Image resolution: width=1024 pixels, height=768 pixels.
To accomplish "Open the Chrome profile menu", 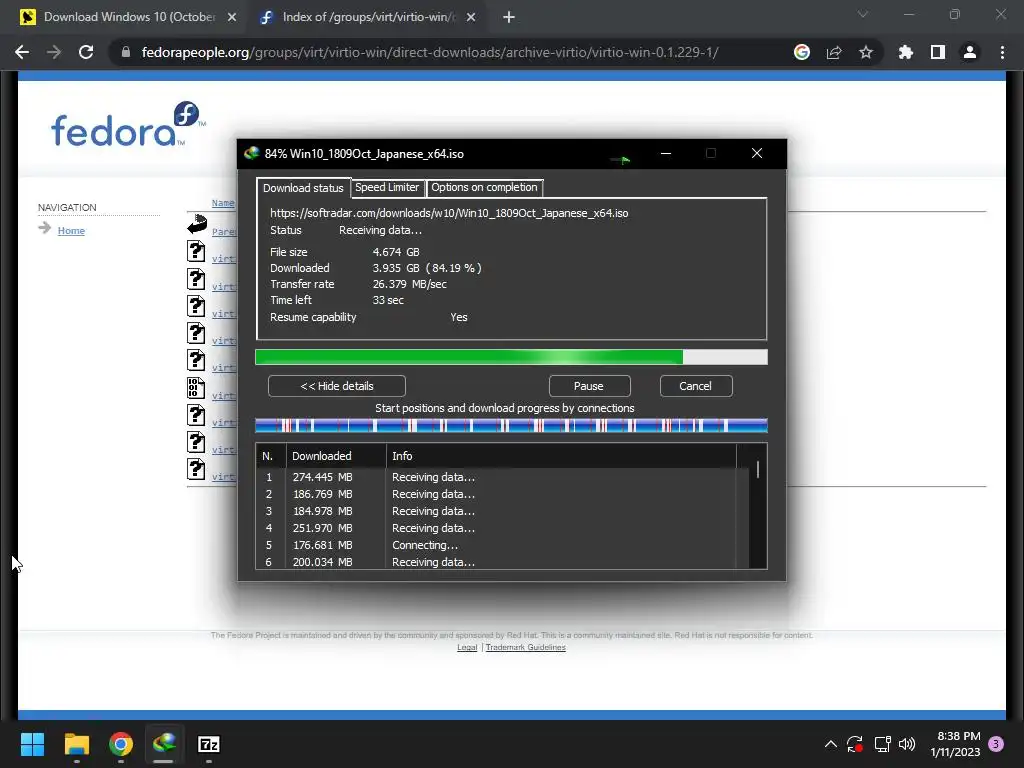I will click(x=970, y=52).
